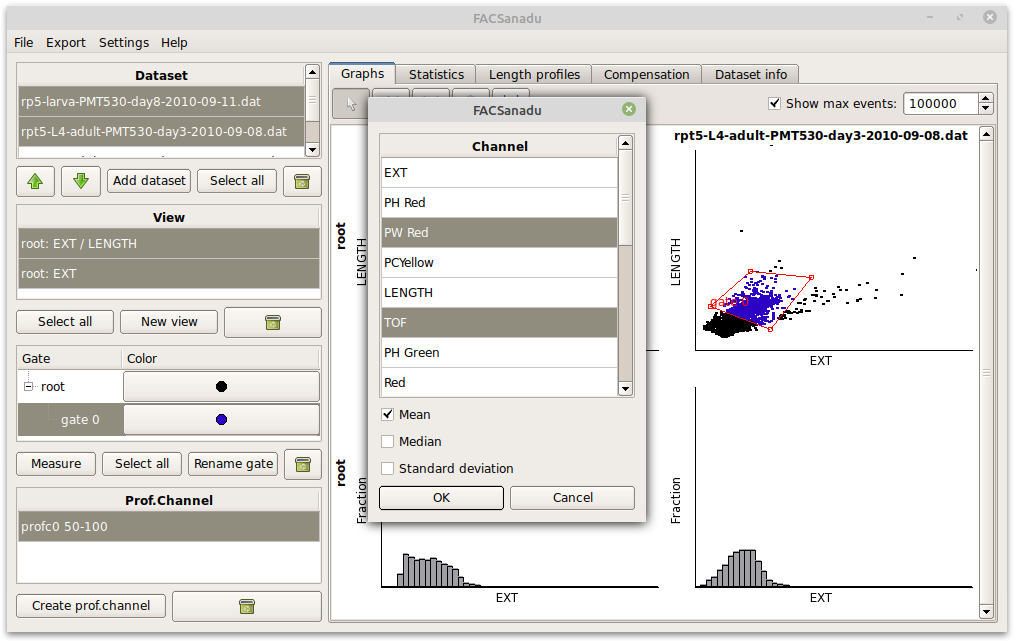Screen dimensions: 1017x641
Task: Select rp5-larva-PMT530-day8 dataset row
Action: tap(161, 102)
